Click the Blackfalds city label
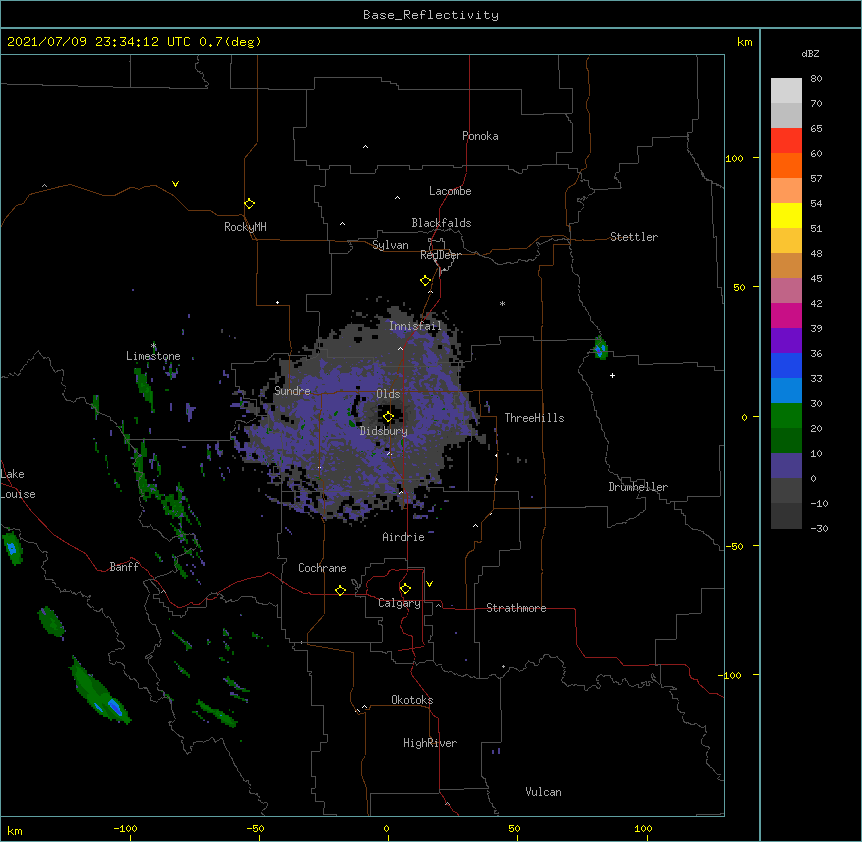 441,223
